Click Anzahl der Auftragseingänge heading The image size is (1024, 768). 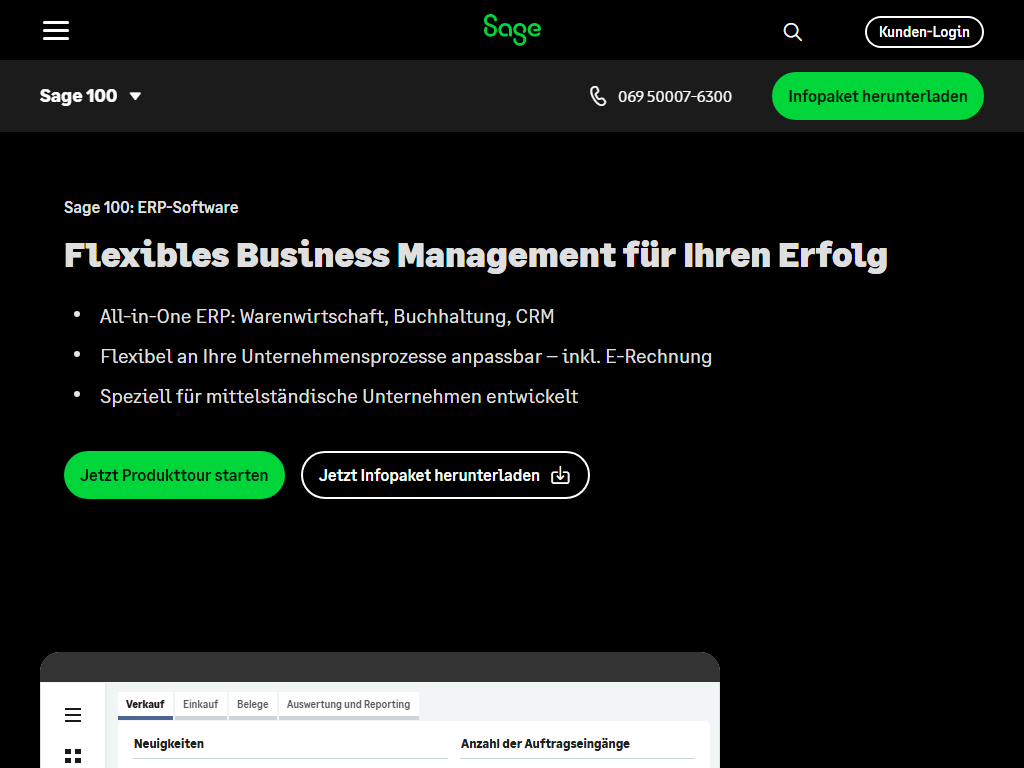(545, 743)
